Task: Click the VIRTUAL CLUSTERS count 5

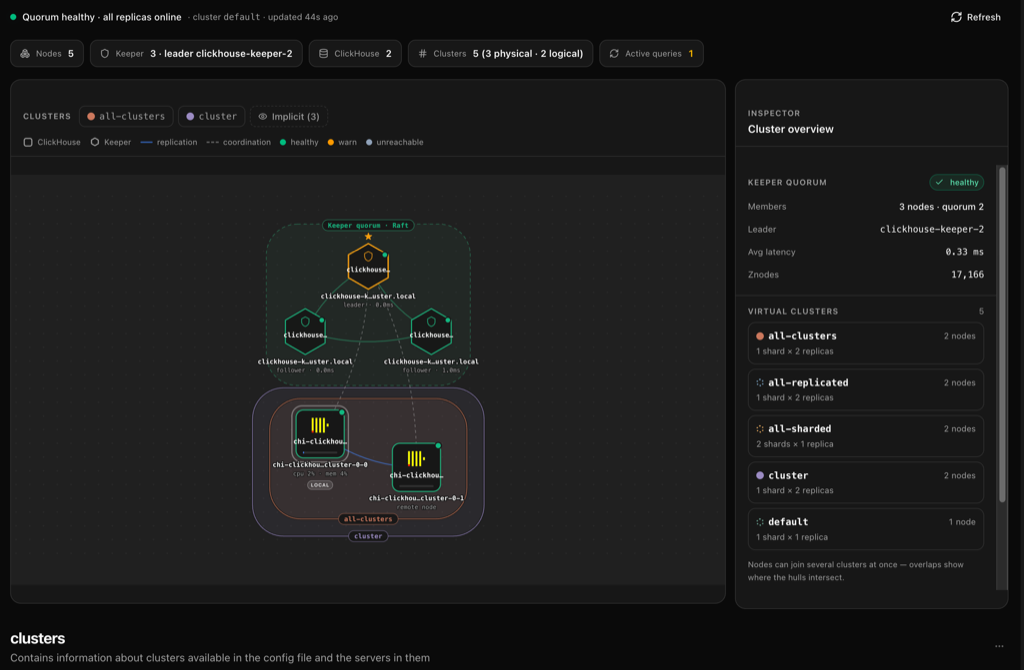Action: (981, 311)
